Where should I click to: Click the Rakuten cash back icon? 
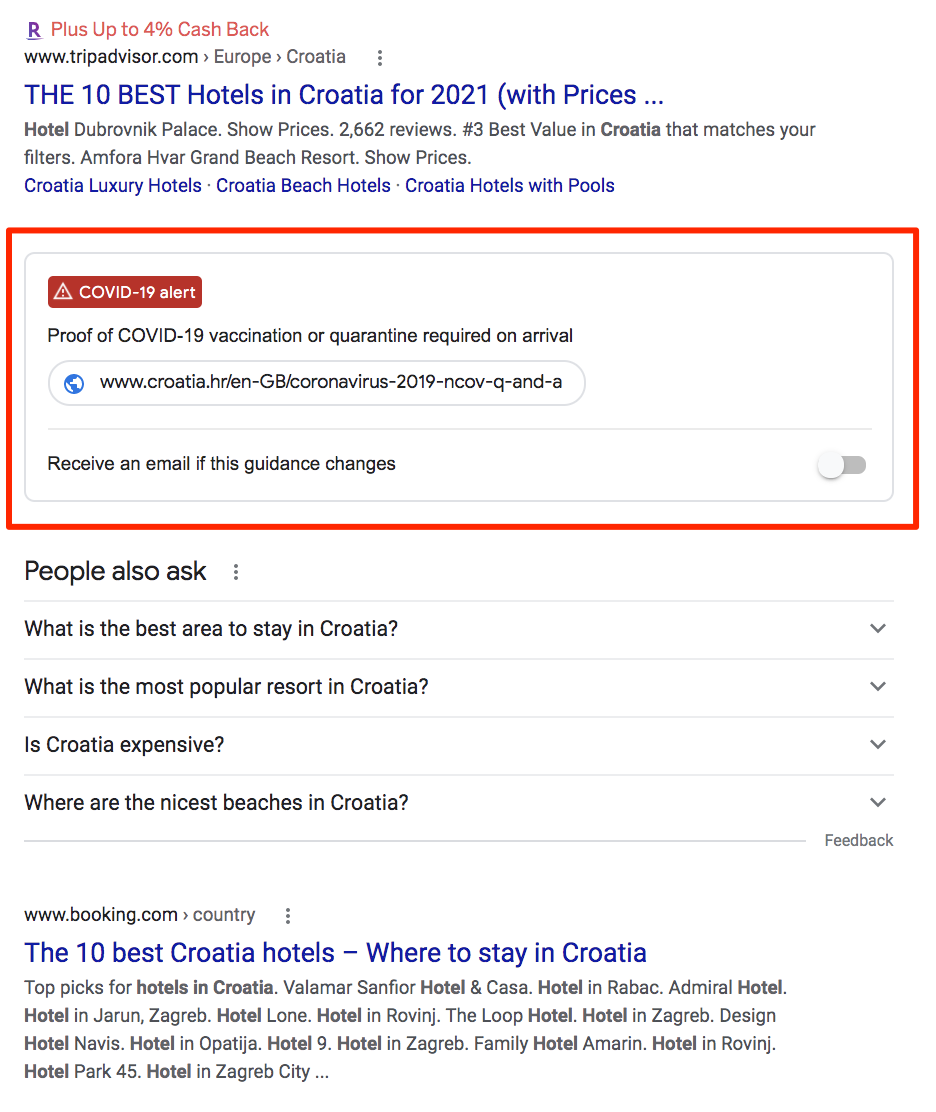pyautogui.click(x=33, y=30)
